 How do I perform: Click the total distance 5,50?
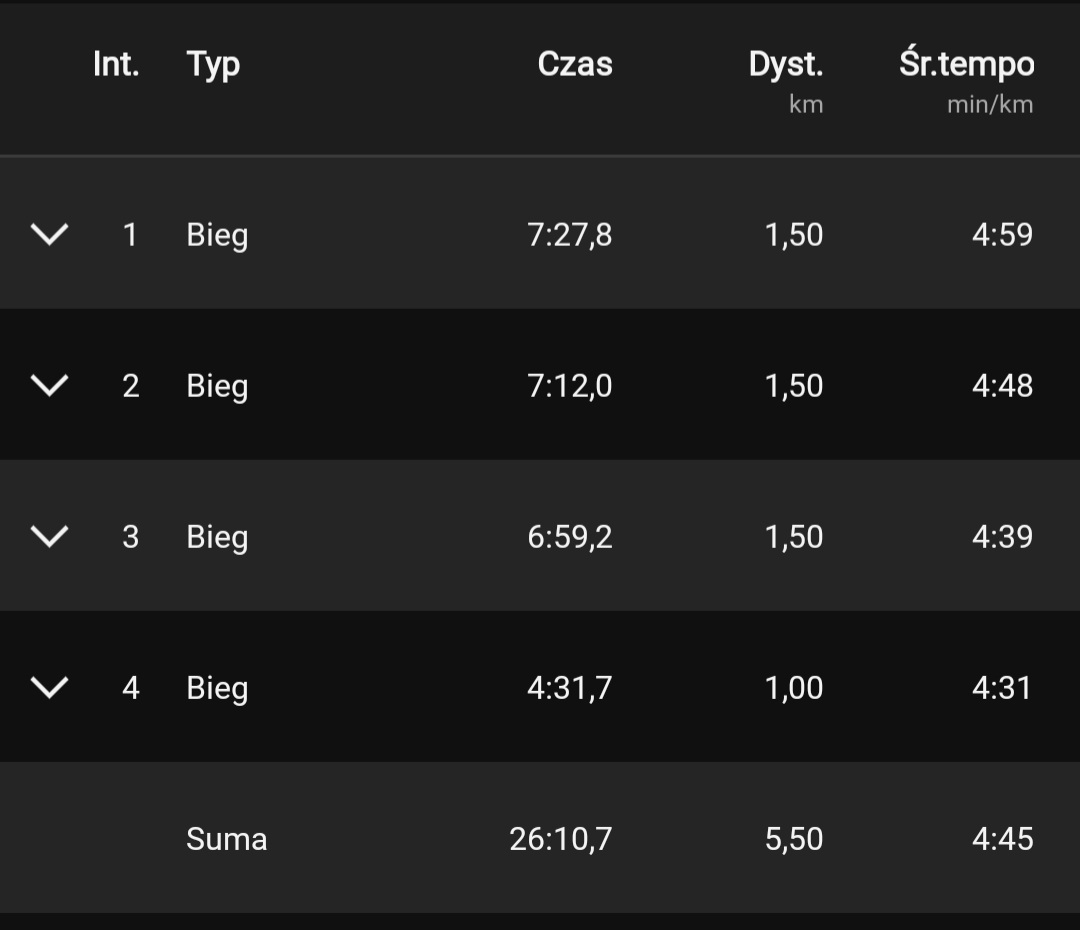click(x=794, y=839)
